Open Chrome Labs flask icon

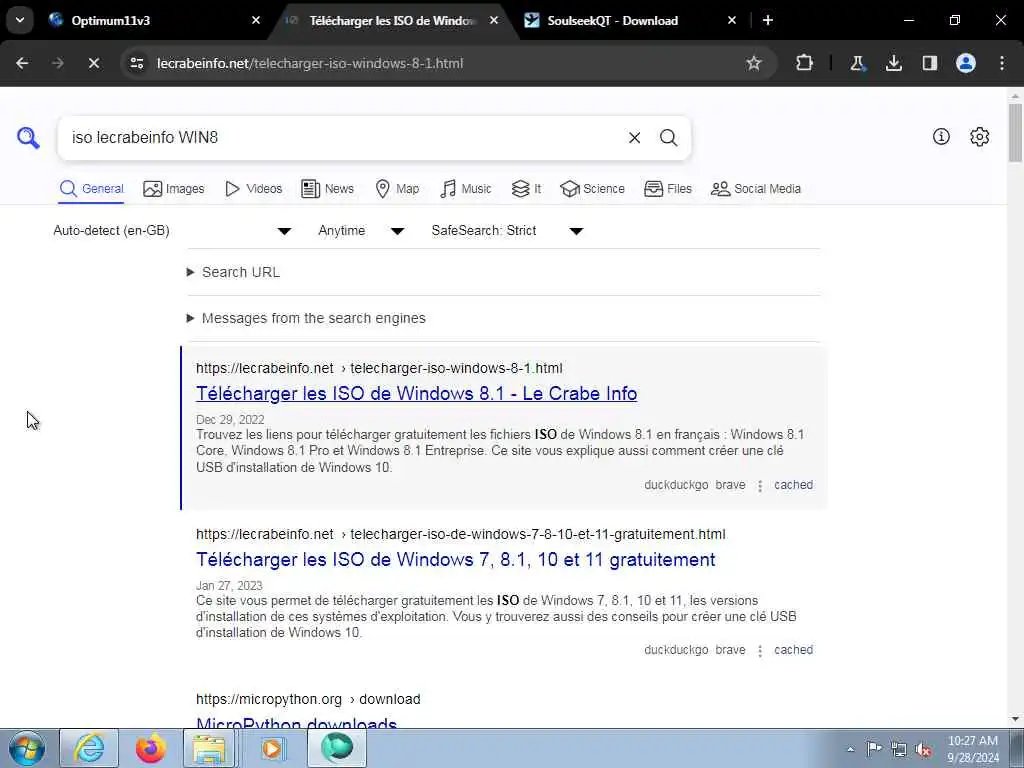pos(857,63)
